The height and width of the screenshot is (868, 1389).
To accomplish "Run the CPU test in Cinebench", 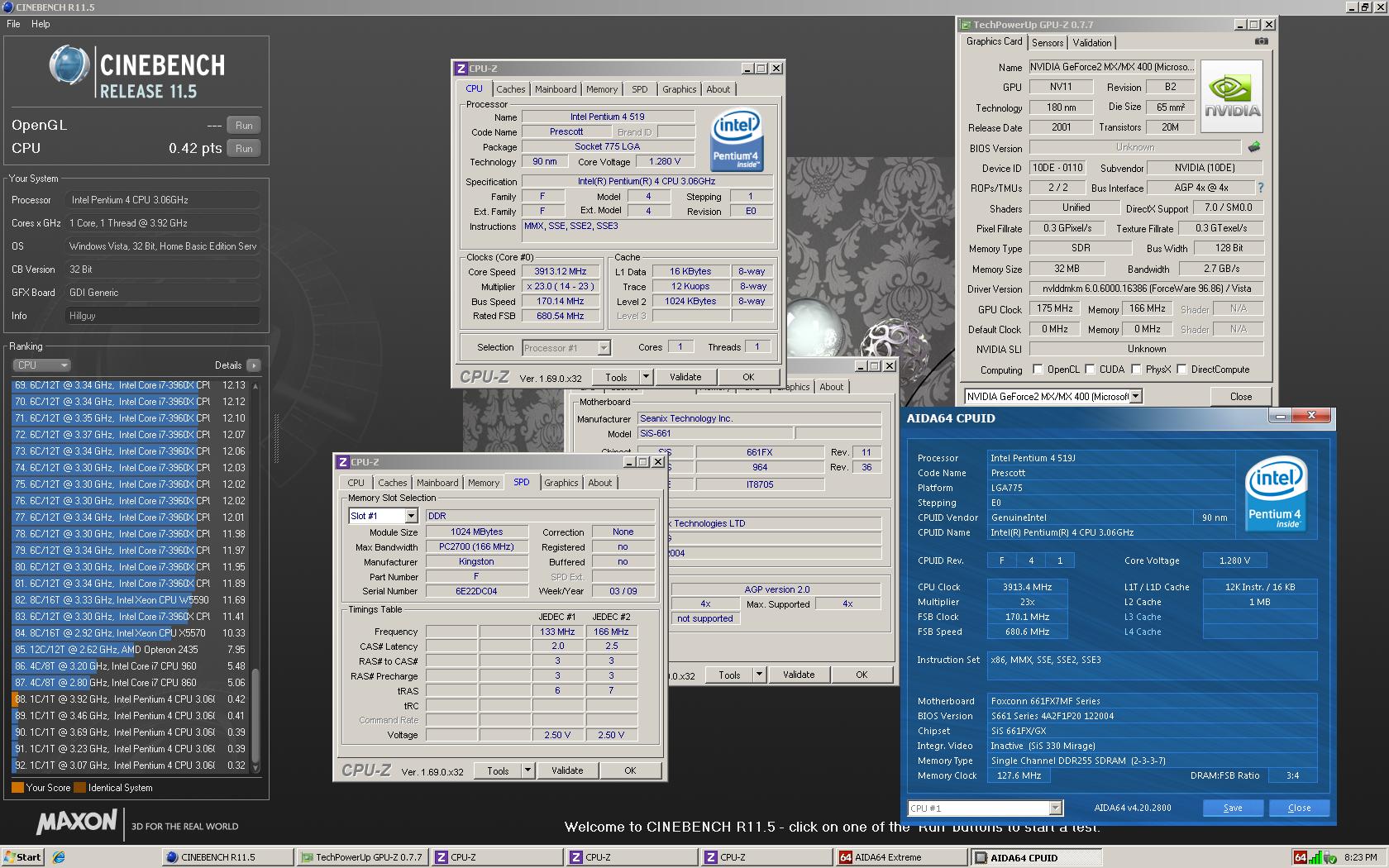I will (244, 149).
